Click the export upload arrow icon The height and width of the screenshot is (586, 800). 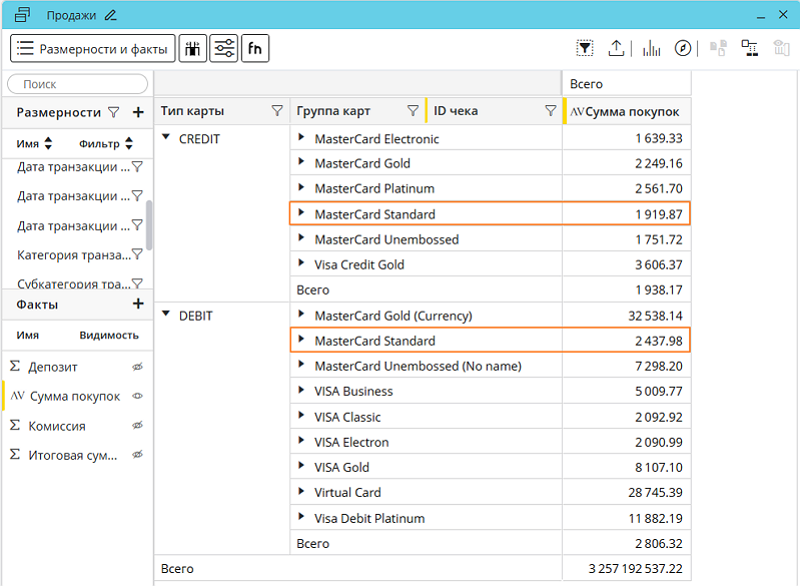(616, 48)
